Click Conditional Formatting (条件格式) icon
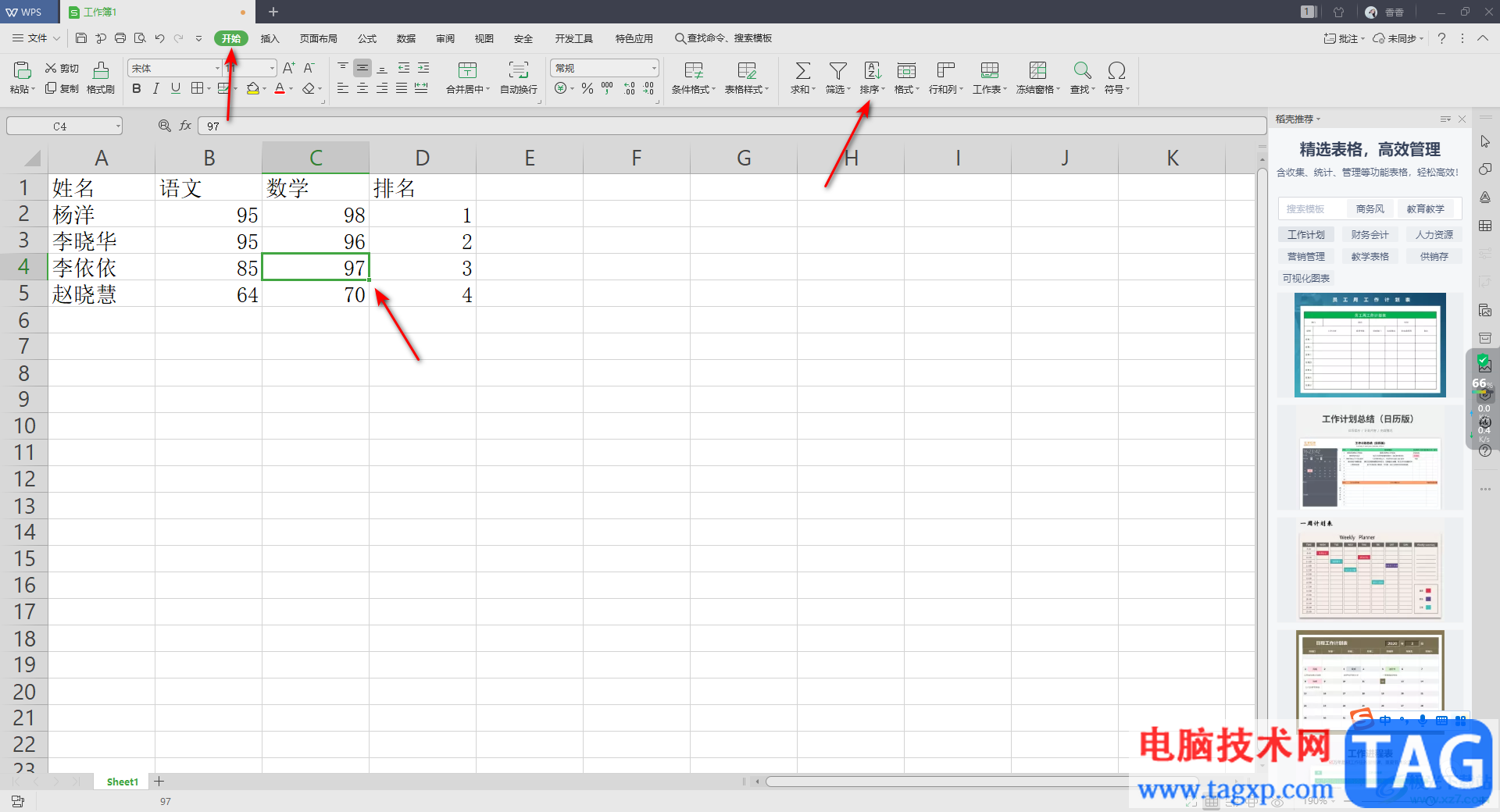Screen dimensions: 1500x812 (694, 71)
